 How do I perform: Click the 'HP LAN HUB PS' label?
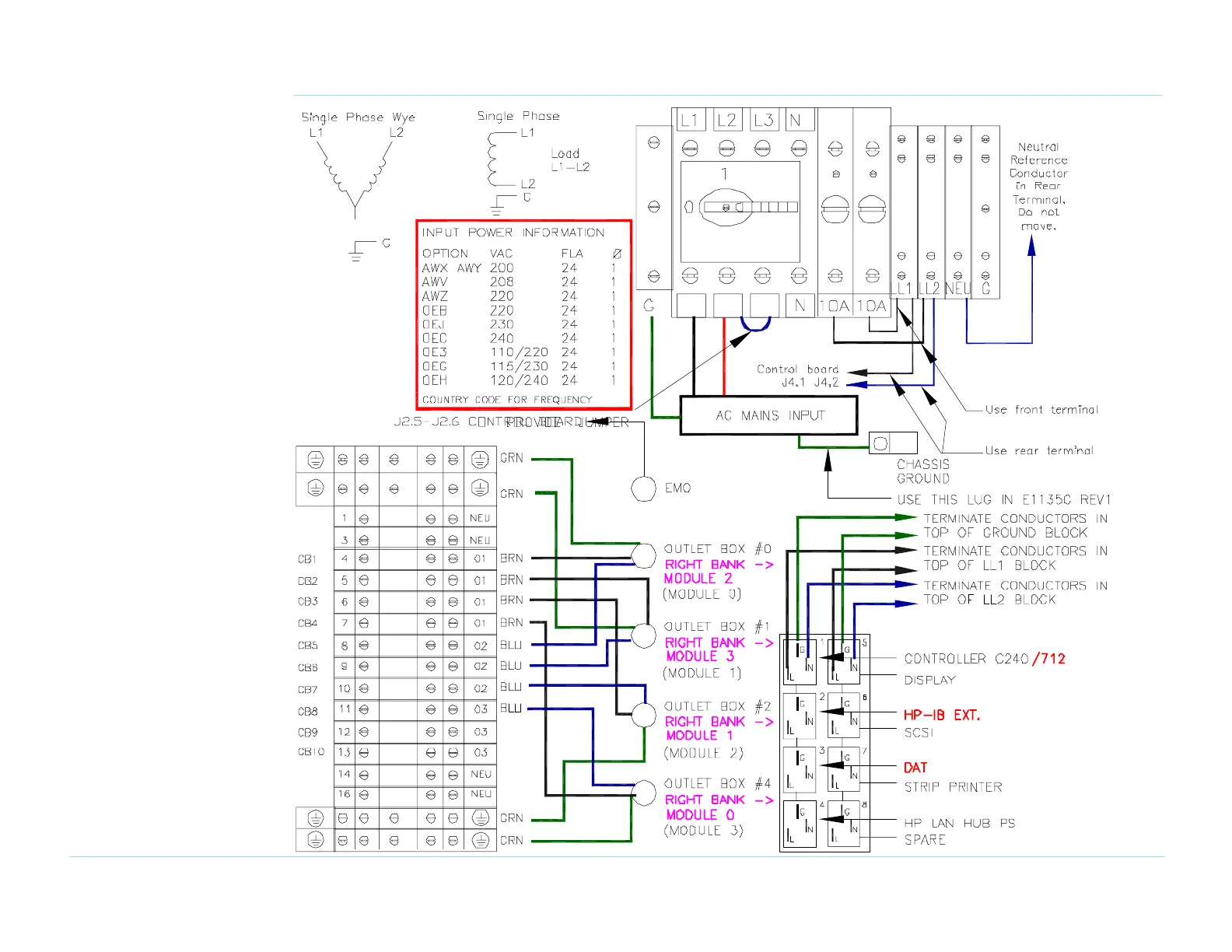click(x=959, y=823)
